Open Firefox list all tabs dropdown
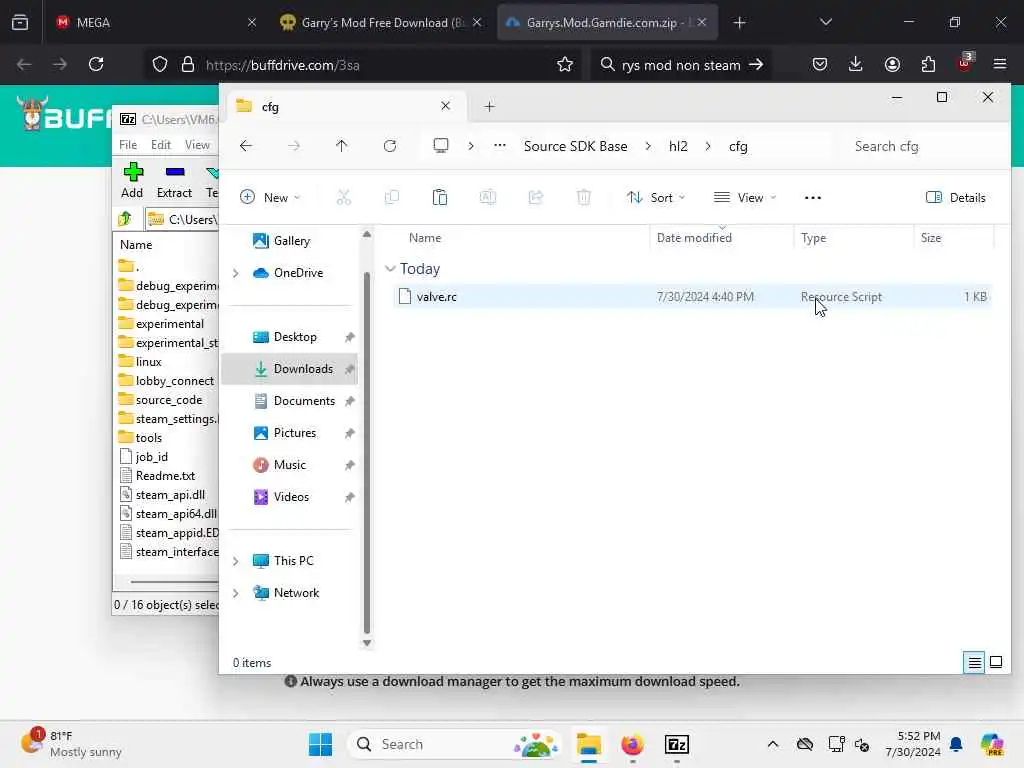This screenshot has height=768, width=1024. point(825,22)
